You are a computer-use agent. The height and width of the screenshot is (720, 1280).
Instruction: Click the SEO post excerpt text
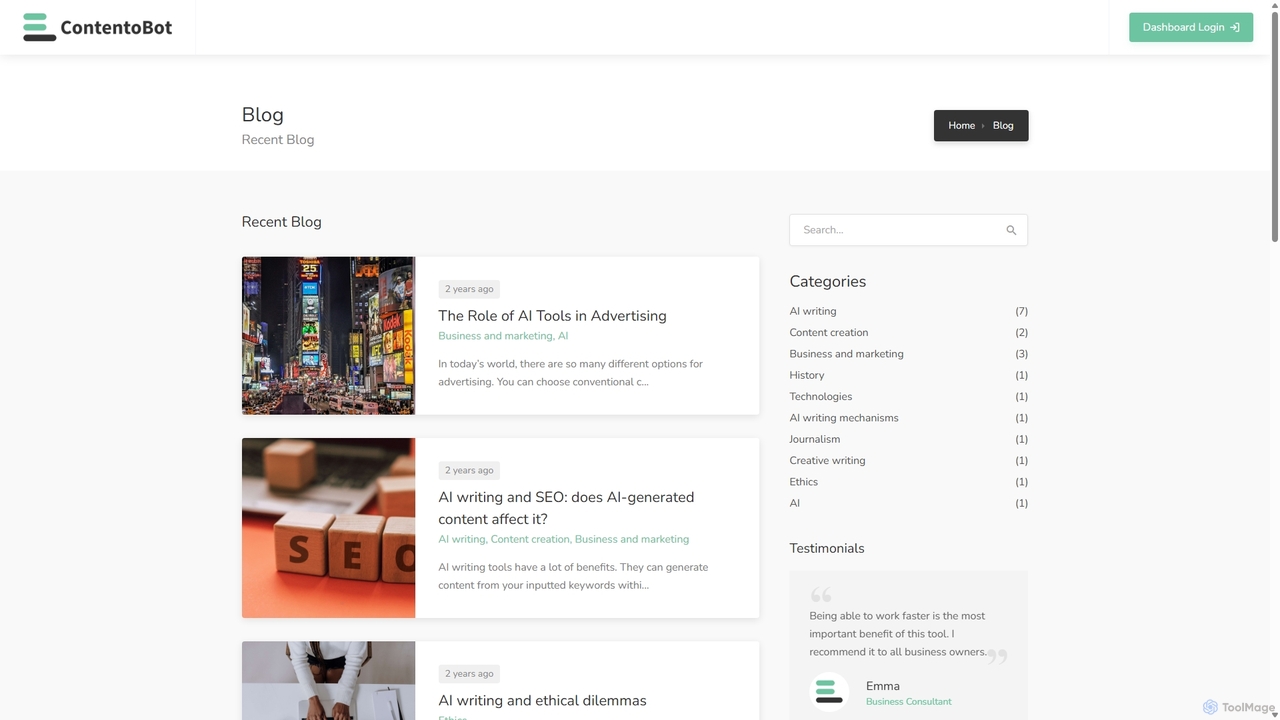pyautogui.click(x=573, y=576)
